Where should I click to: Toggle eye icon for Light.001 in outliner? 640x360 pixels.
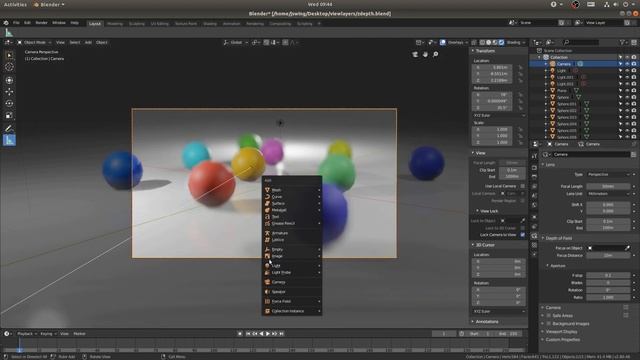click(x=627, y=77)
